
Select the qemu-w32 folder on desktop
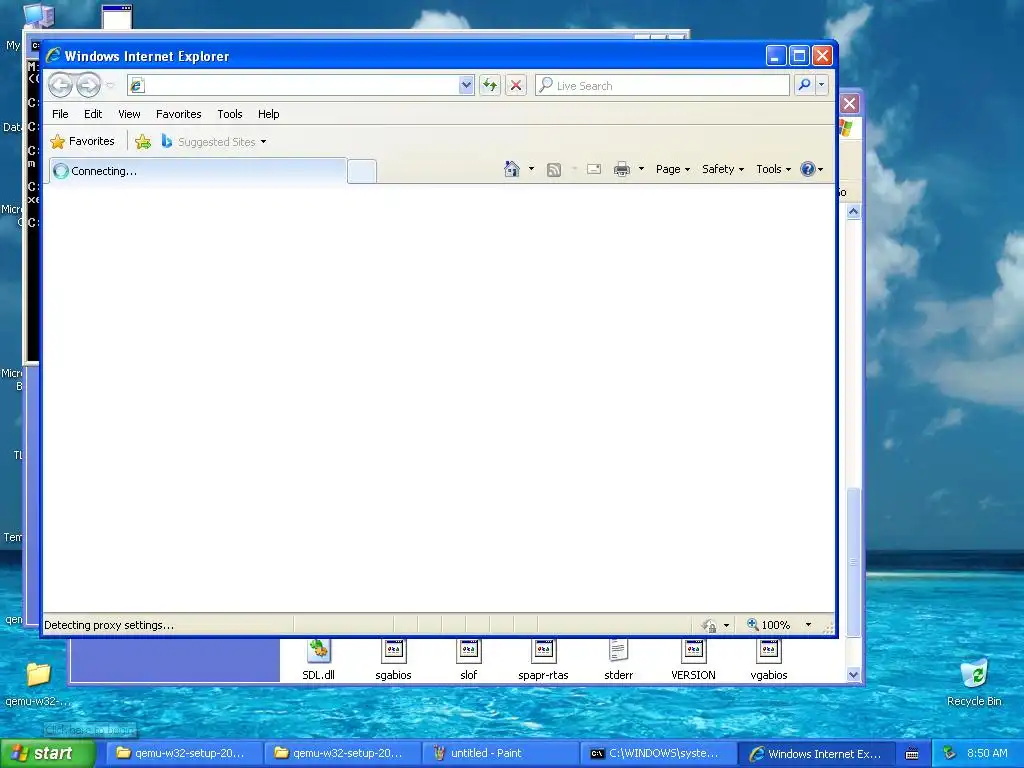pos(38,684)
